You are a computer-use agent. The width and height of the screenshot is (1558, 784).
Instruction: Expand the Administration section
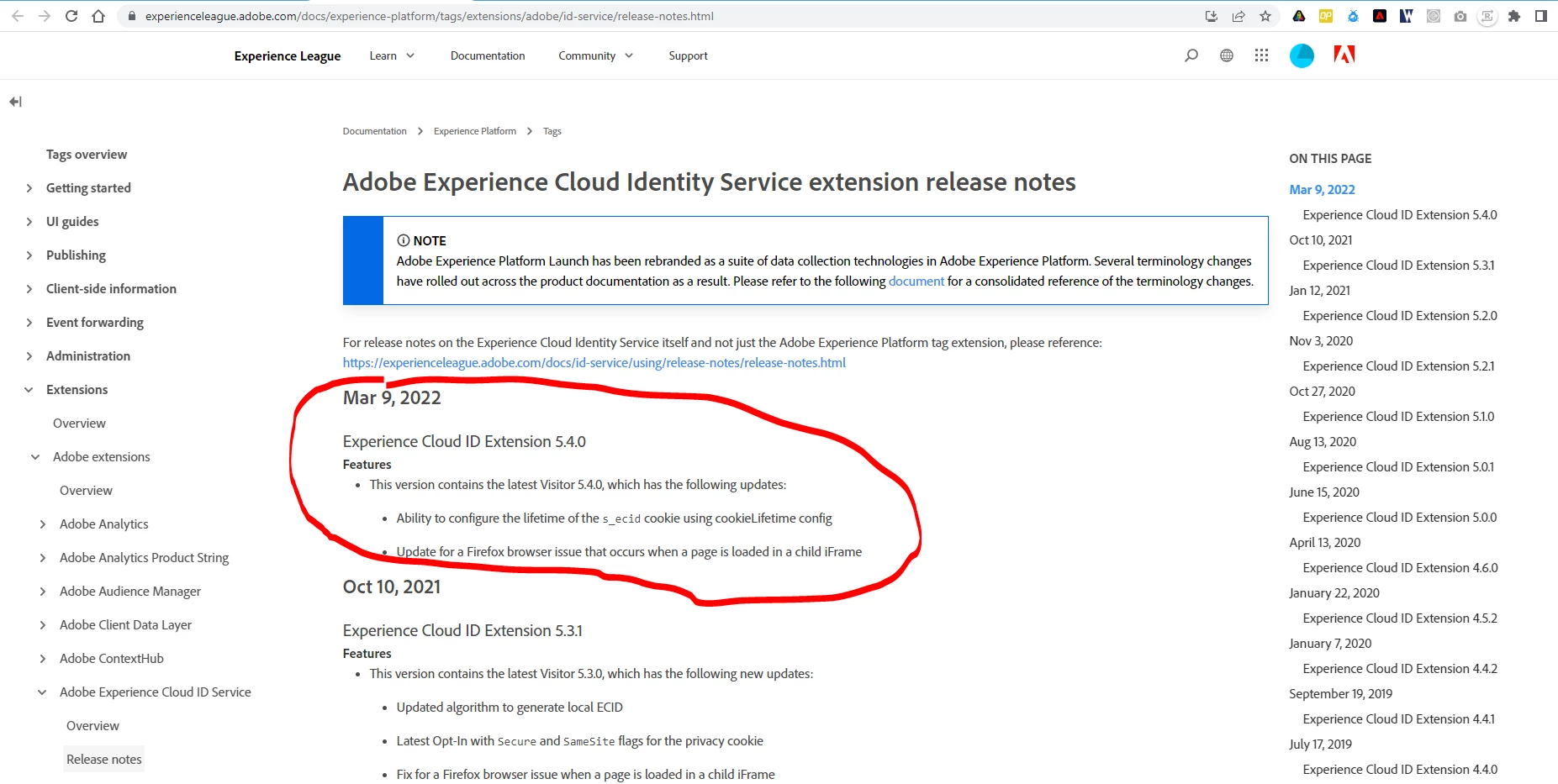tap(29, 356)
